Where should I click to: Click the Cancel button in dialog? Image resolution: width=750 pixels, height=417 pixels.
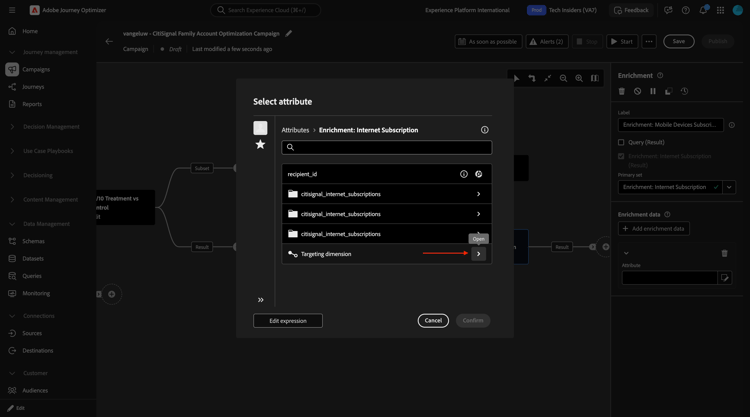click(x=433, y=320)
